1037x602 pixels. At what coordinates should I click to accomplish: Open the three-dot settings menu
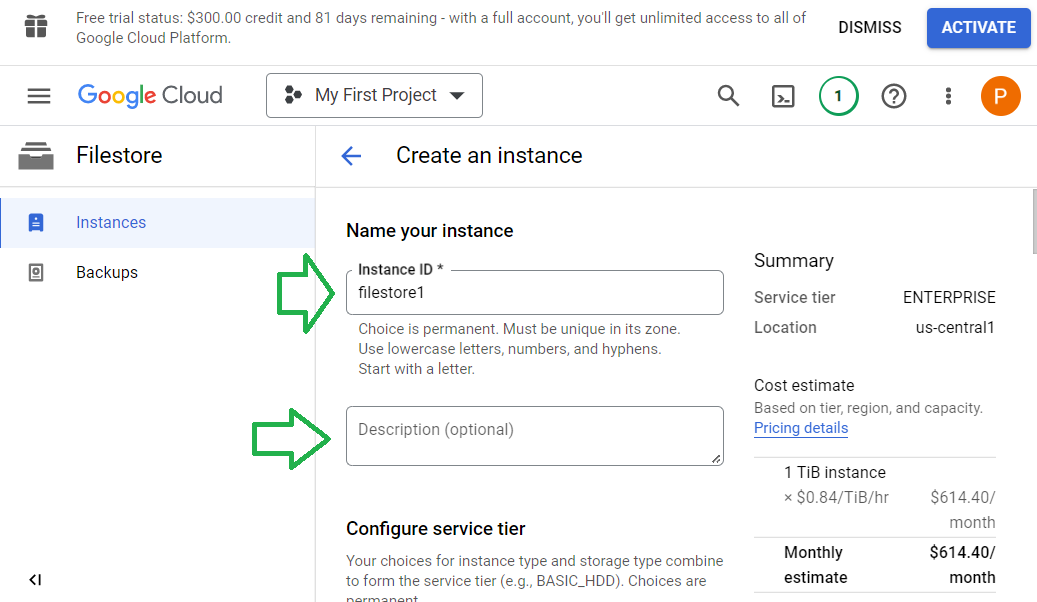pos(948,96)
